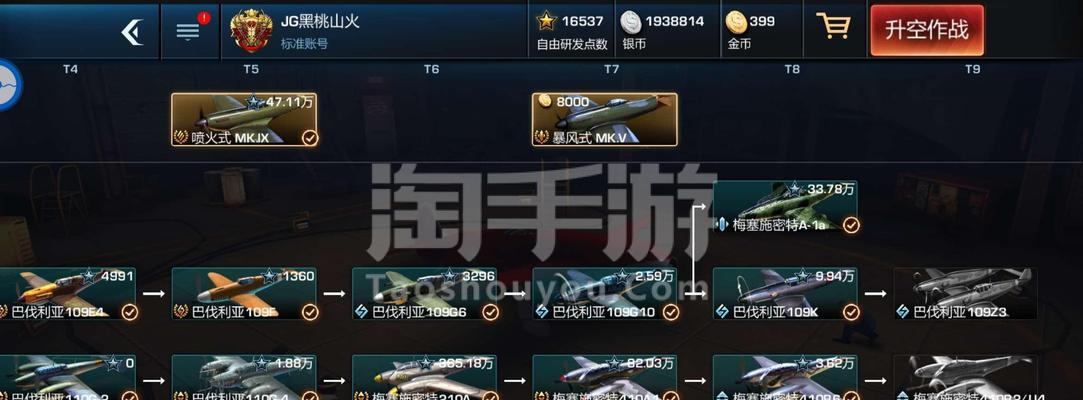Click checkmark on 喷火式 MK.IX card
Screen dimensions: 1083x400
click(310, 138)
